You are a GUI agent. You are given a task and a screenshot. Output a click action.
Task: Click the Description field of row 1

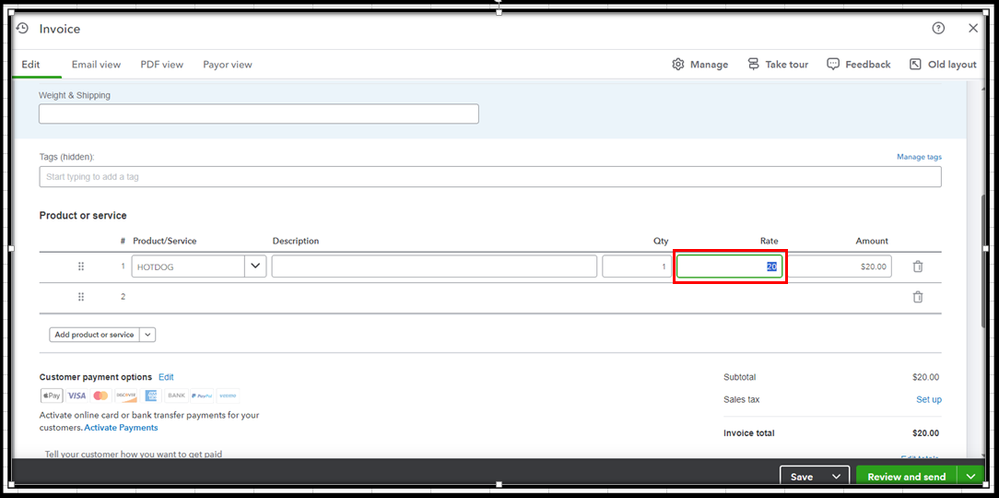(434, 266)
